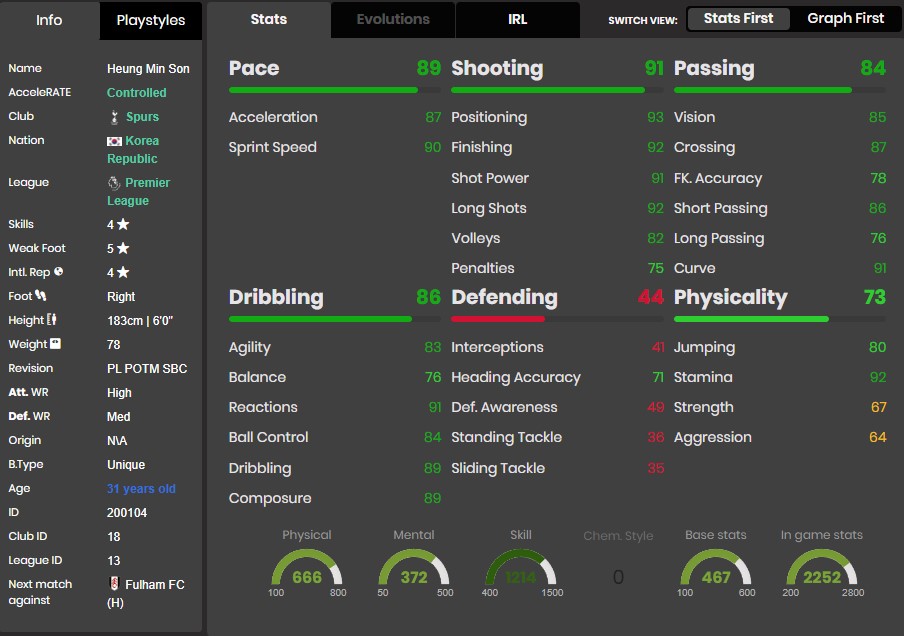Click the blue 31 years old link
The image size is (904, 636).
(x=140, y=488)
